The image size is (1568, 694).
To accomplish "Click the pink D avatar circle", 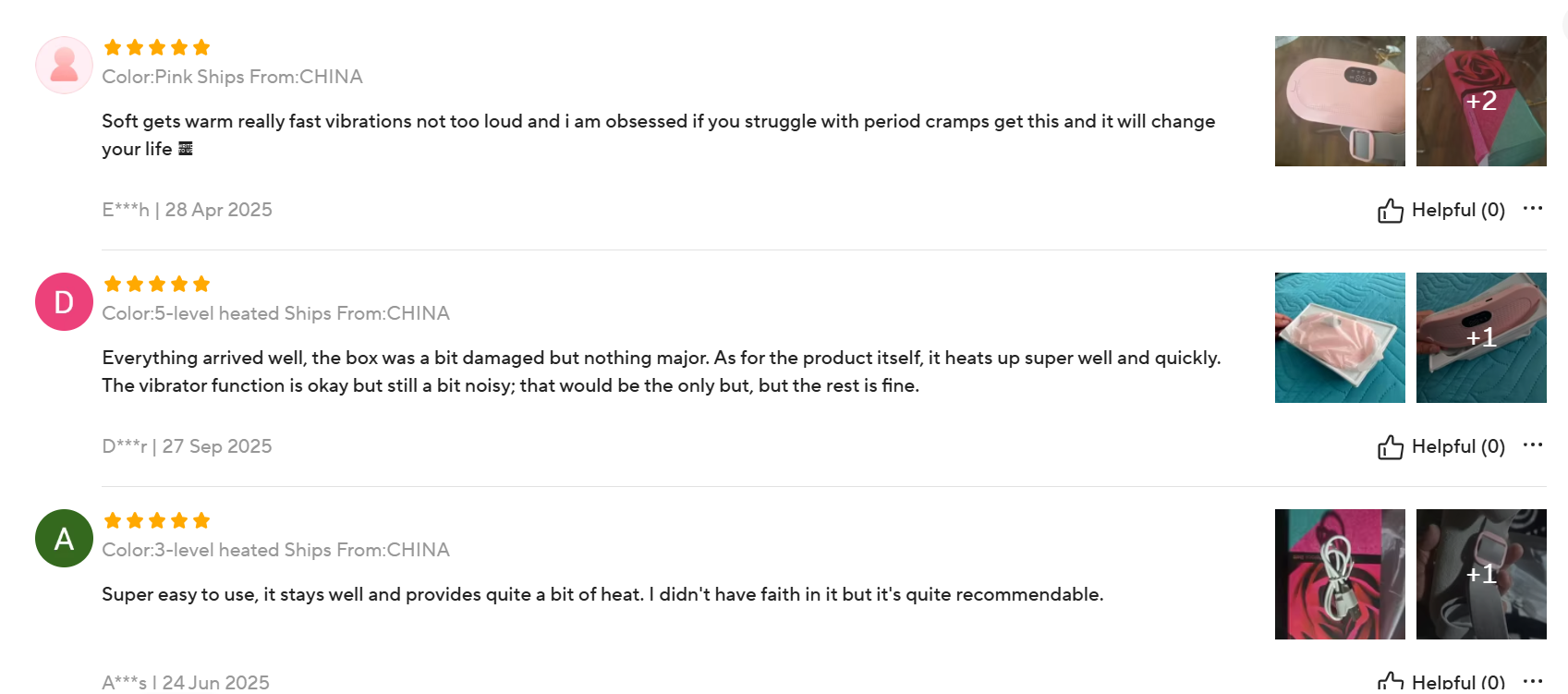I will coord(64,302).
